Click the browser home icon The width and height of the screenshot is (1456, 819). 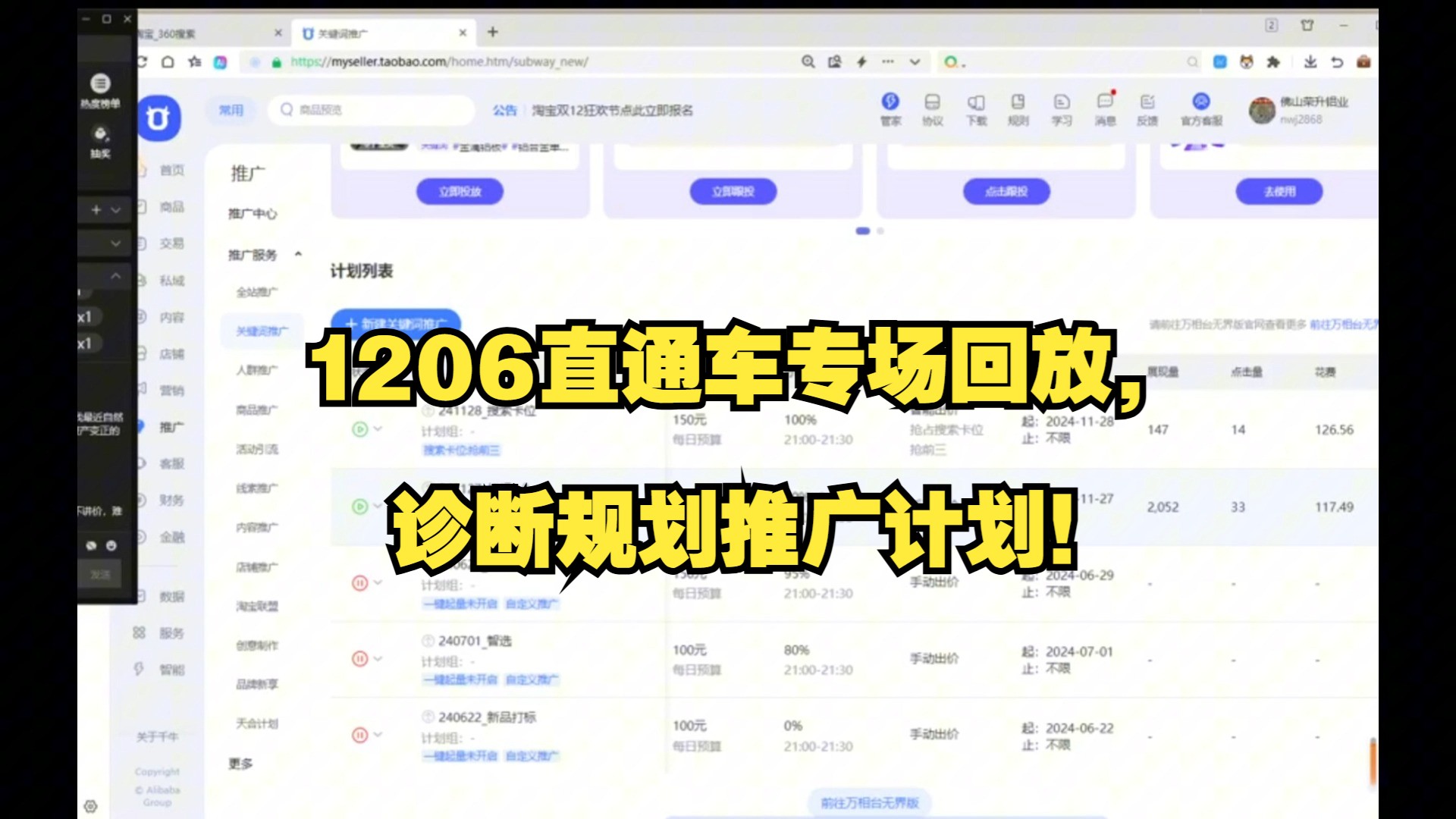[168, 62]
